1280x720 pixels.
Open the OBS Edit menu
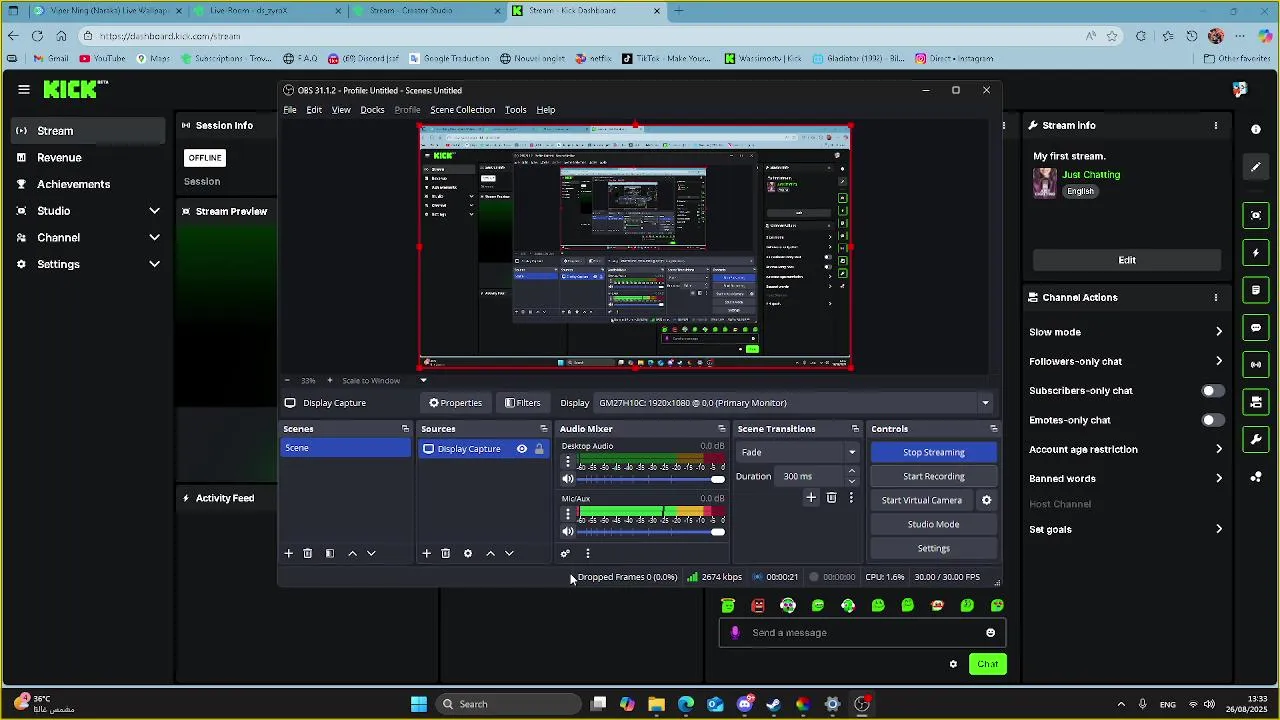314,110
